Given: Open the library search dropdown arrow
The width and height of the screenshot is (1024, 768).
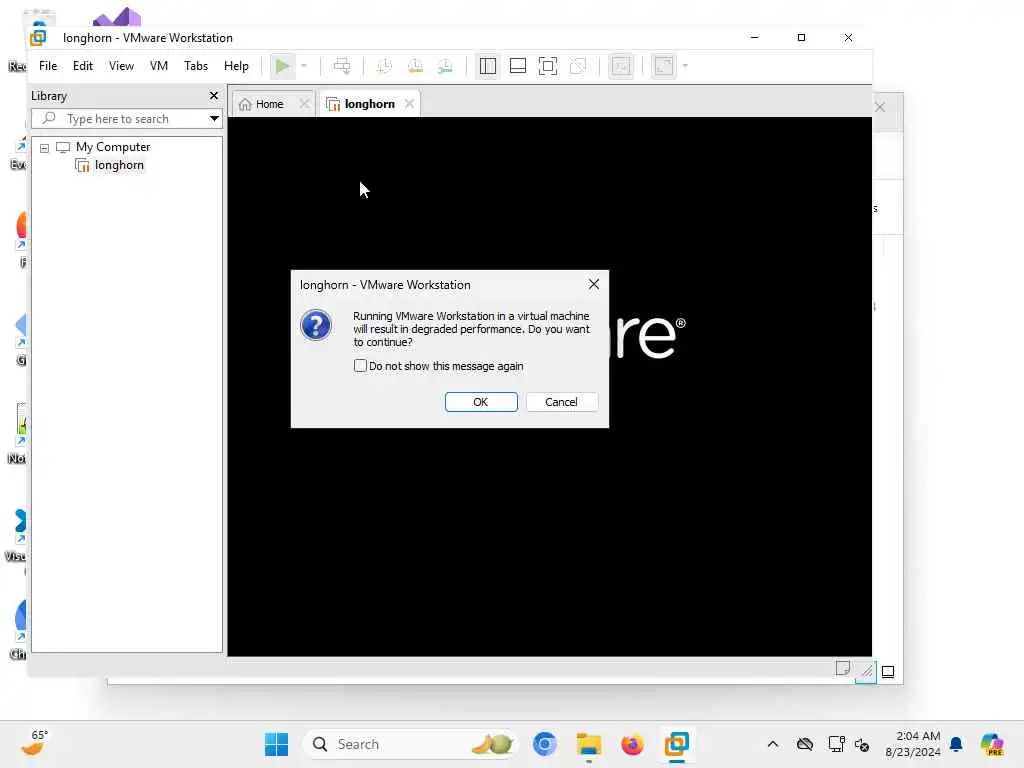Looking at the screenshot, I should tap(214, 119).
